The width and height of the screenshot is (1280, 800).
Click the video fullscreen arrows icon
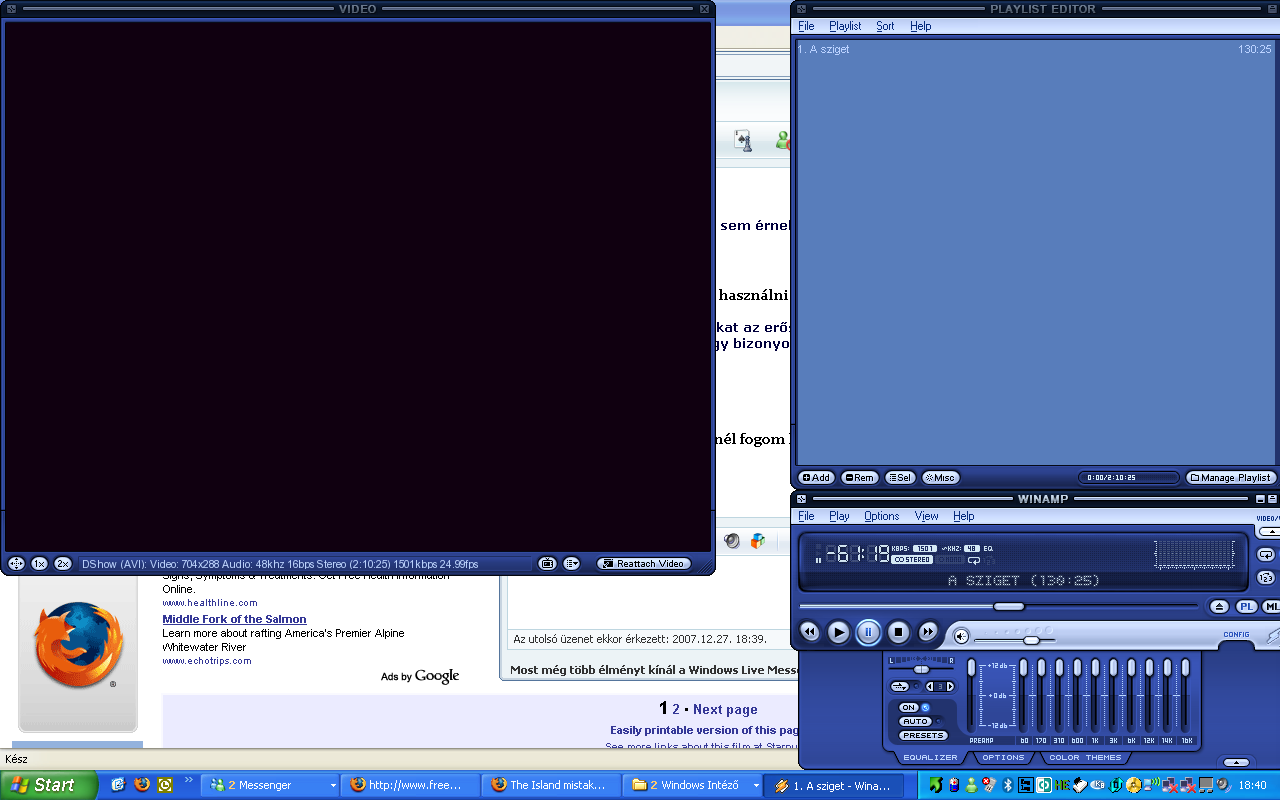(16, 564)
